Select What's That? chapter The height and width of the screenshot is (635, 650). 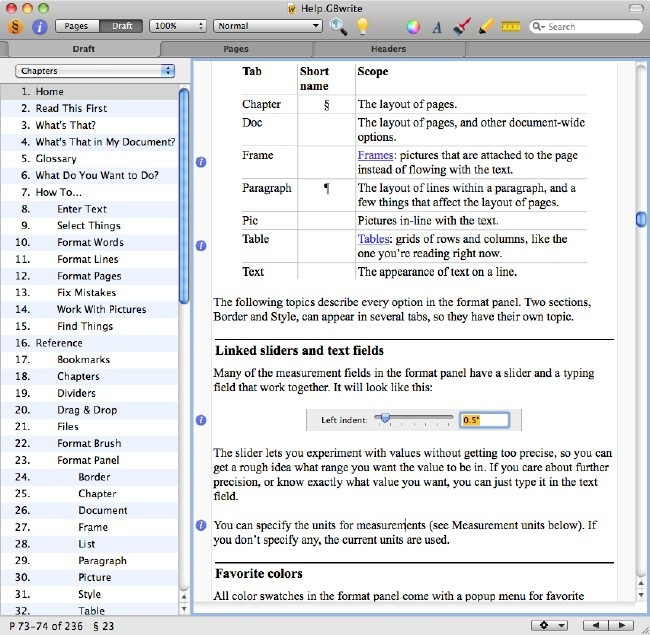point(90,125)
